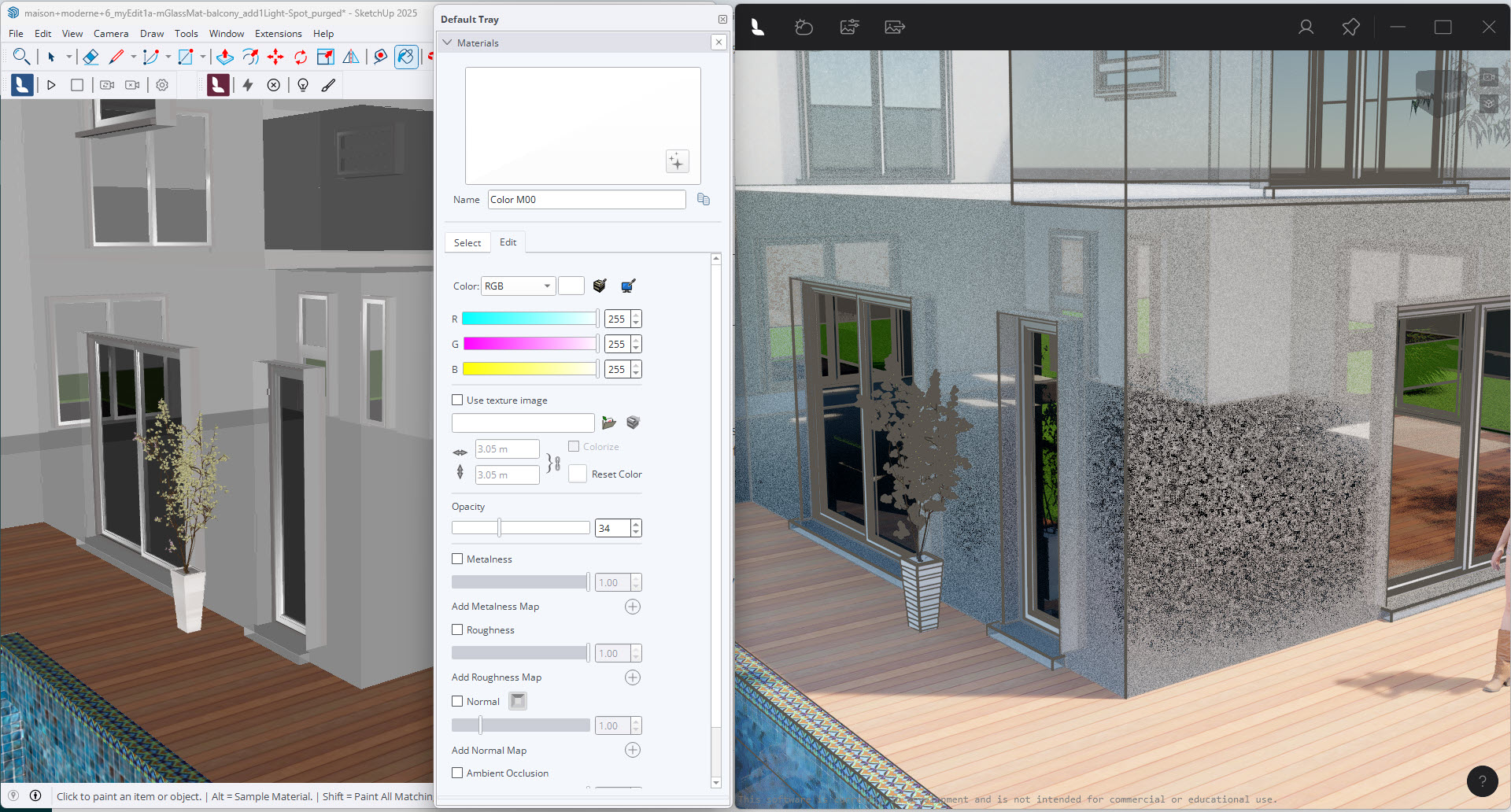Open the Extensions menu
The width and height of the screenshot is (1511, 812).
[x=278, y=33]
